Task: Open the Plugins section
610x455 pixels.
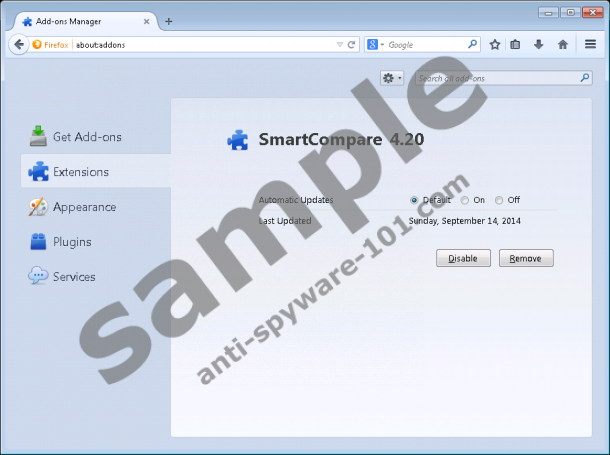Action: (71, 241)
